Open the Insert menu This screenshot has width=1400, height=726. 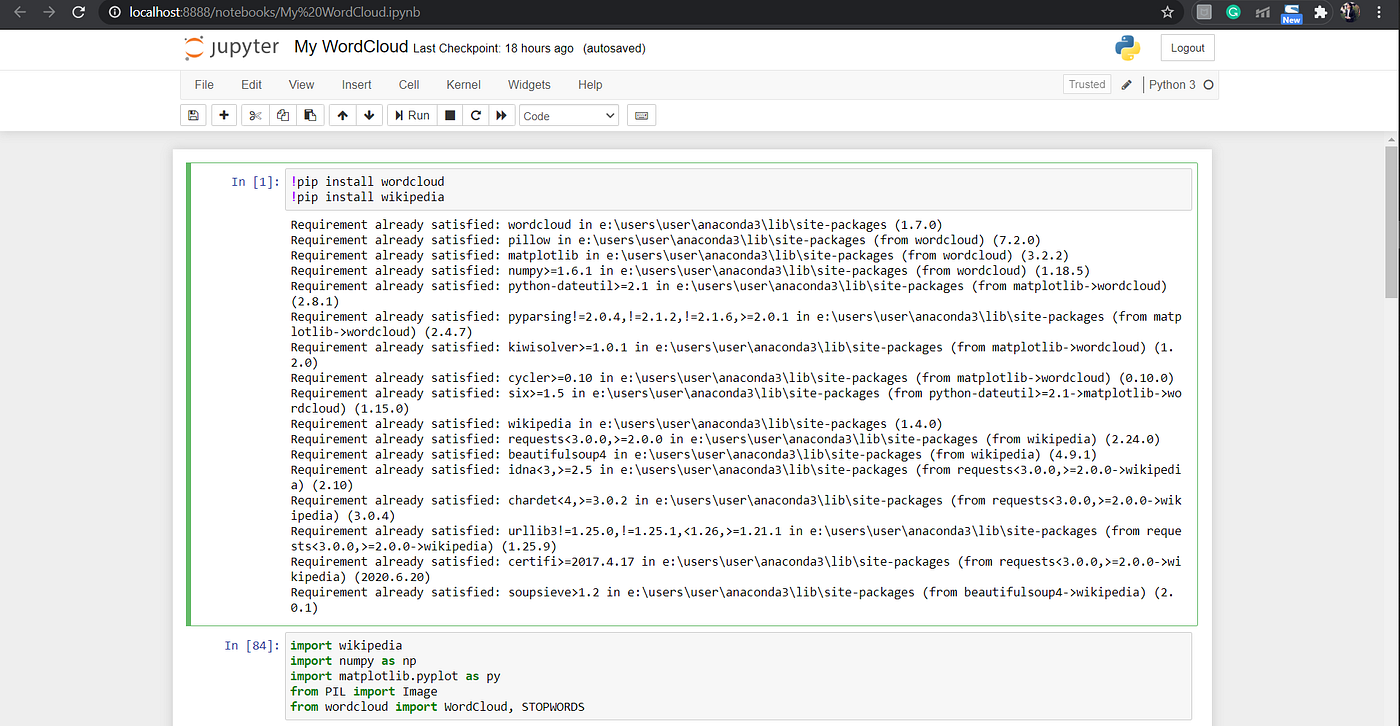tap(356, 85)
